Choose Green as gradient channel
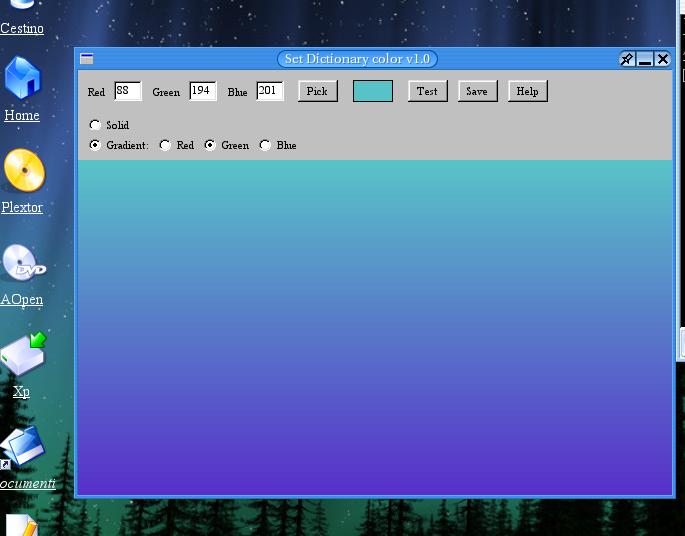Screen dimensions: 685x536 coord(210,145)
